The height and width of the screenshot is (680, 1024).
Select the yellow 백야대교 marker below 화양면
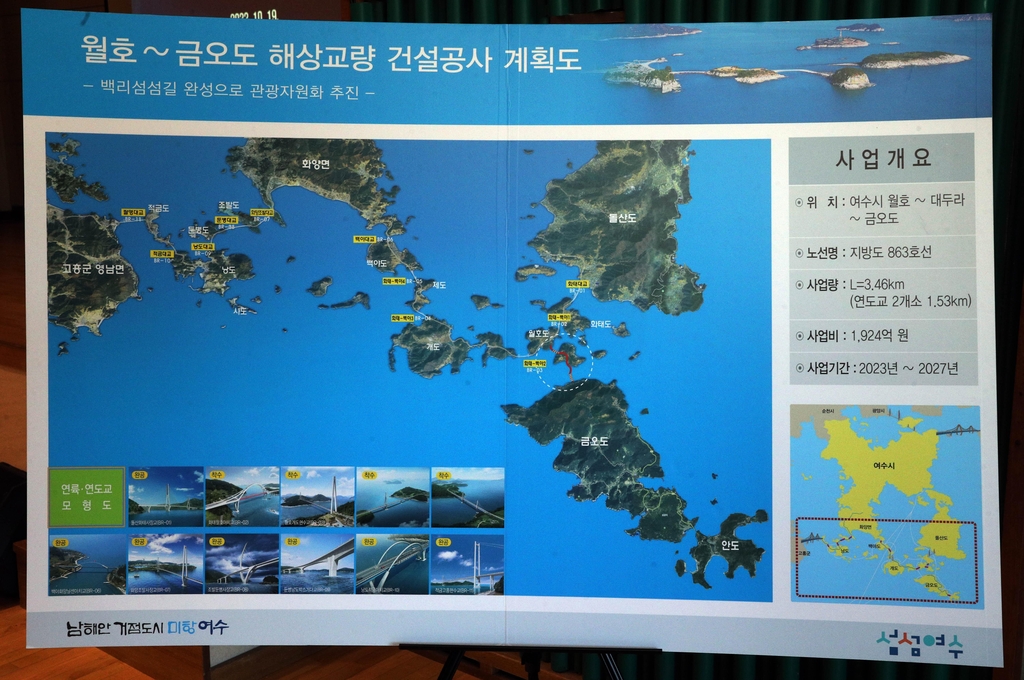(364, 240)
